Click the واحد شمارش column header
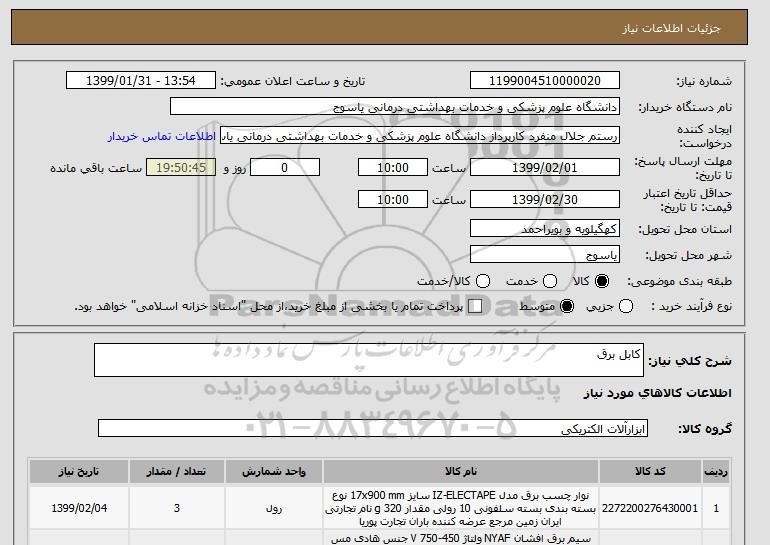 (x=274, y=471)
